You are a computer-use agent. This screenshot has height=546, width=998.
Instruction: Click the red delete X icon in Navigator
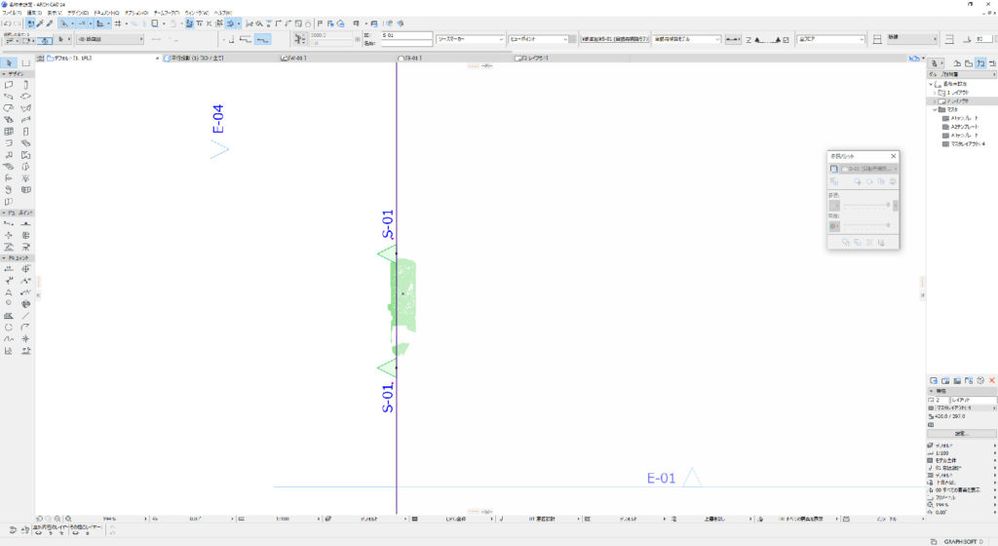992,381
